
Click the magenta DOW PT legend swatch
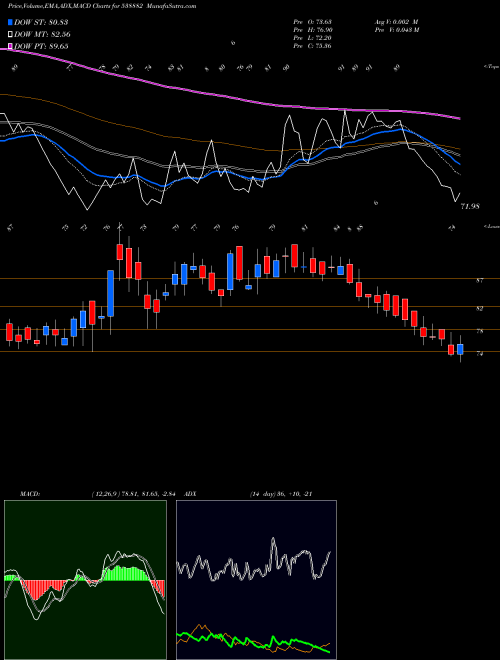[11, 46]
